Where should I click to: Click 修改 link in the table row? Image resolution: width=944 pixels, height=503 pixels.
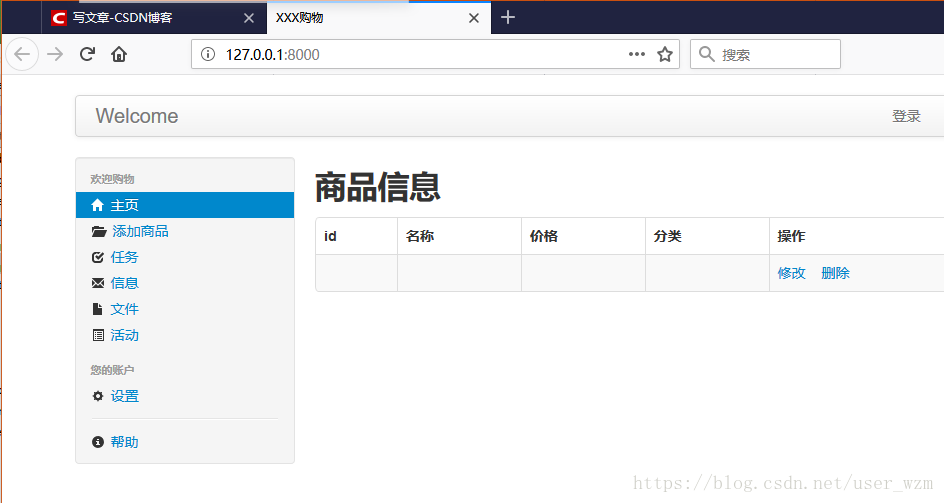pos(791,273)
